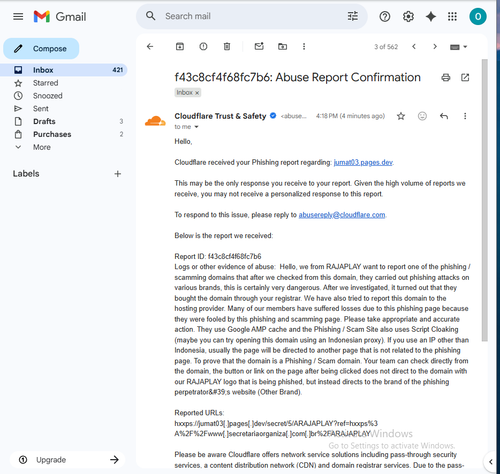This screenshot has height=474, width=500.
Task: Move email to a folder
Action: (x=282, y=46)
